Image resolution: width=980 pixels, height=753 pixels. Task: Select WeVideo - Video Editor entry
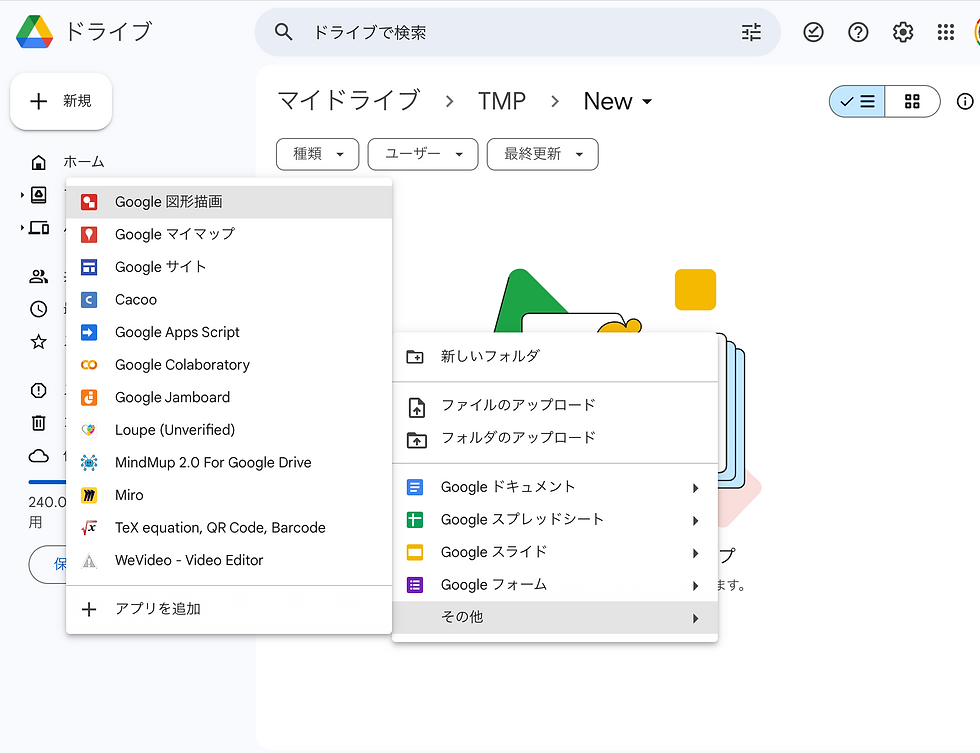pos(229,560)
